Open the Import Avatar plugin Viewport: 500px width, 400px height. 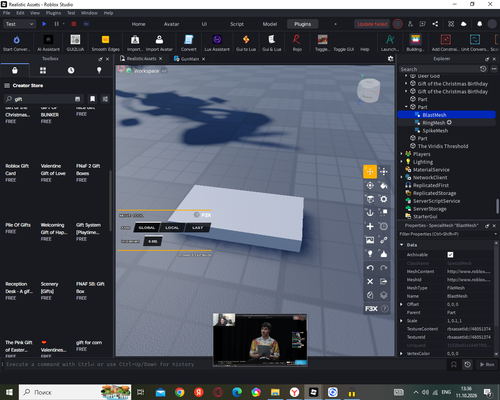[159, 43]
